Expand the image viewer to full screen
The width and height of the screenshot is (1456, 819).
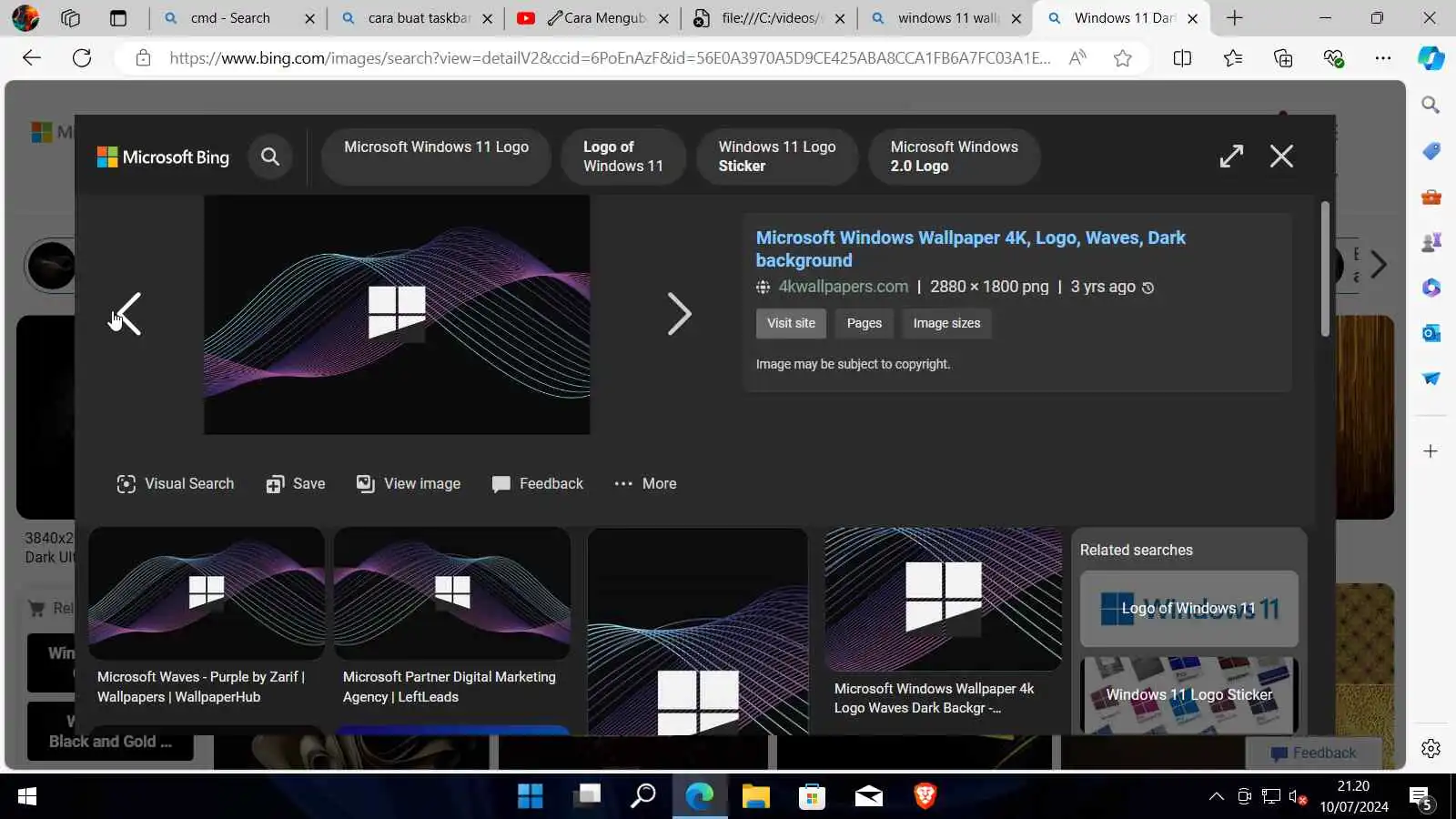pos(1231,157)
